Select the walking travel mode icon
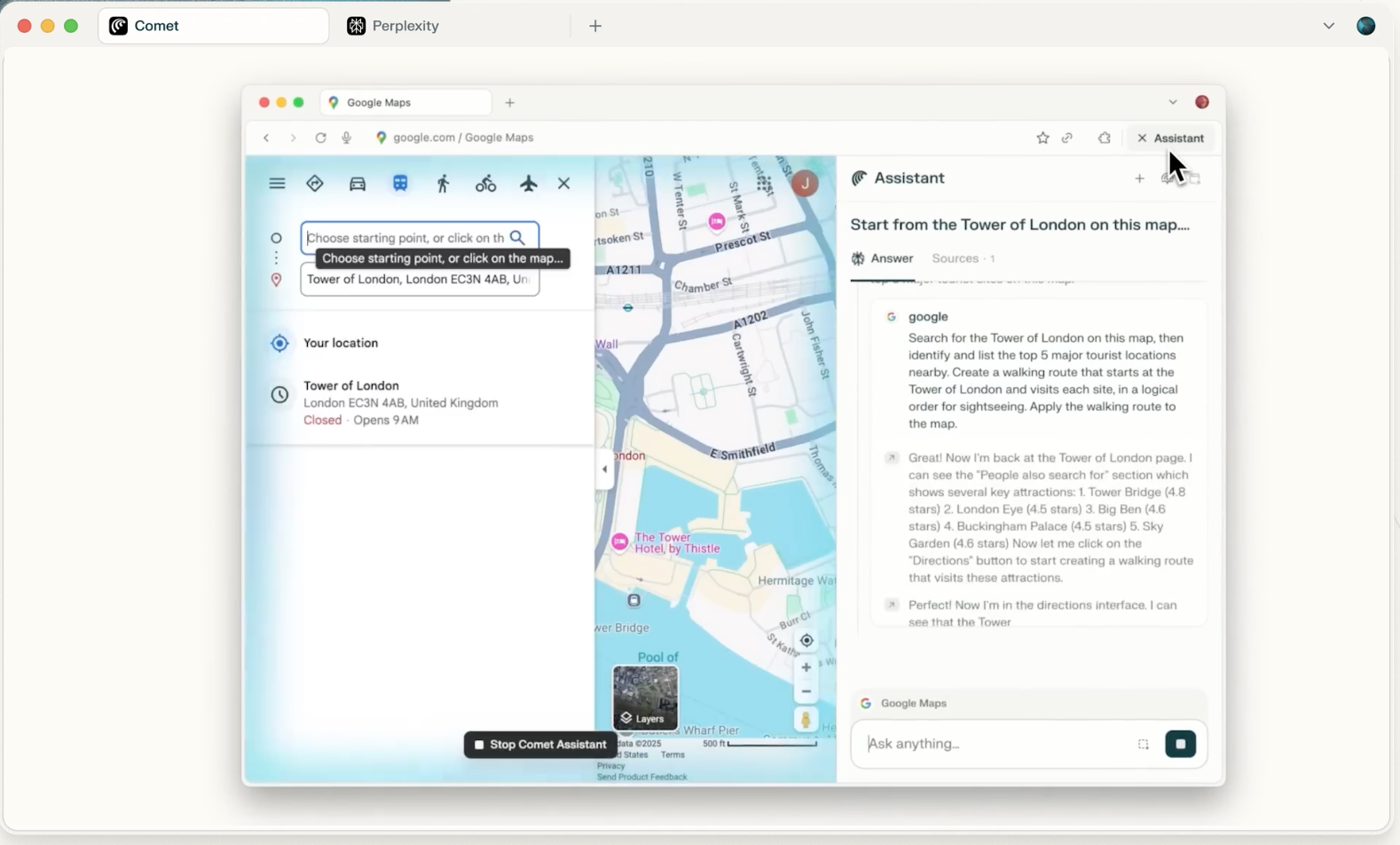Viewport: 1400px width, 845px height. 443,184
